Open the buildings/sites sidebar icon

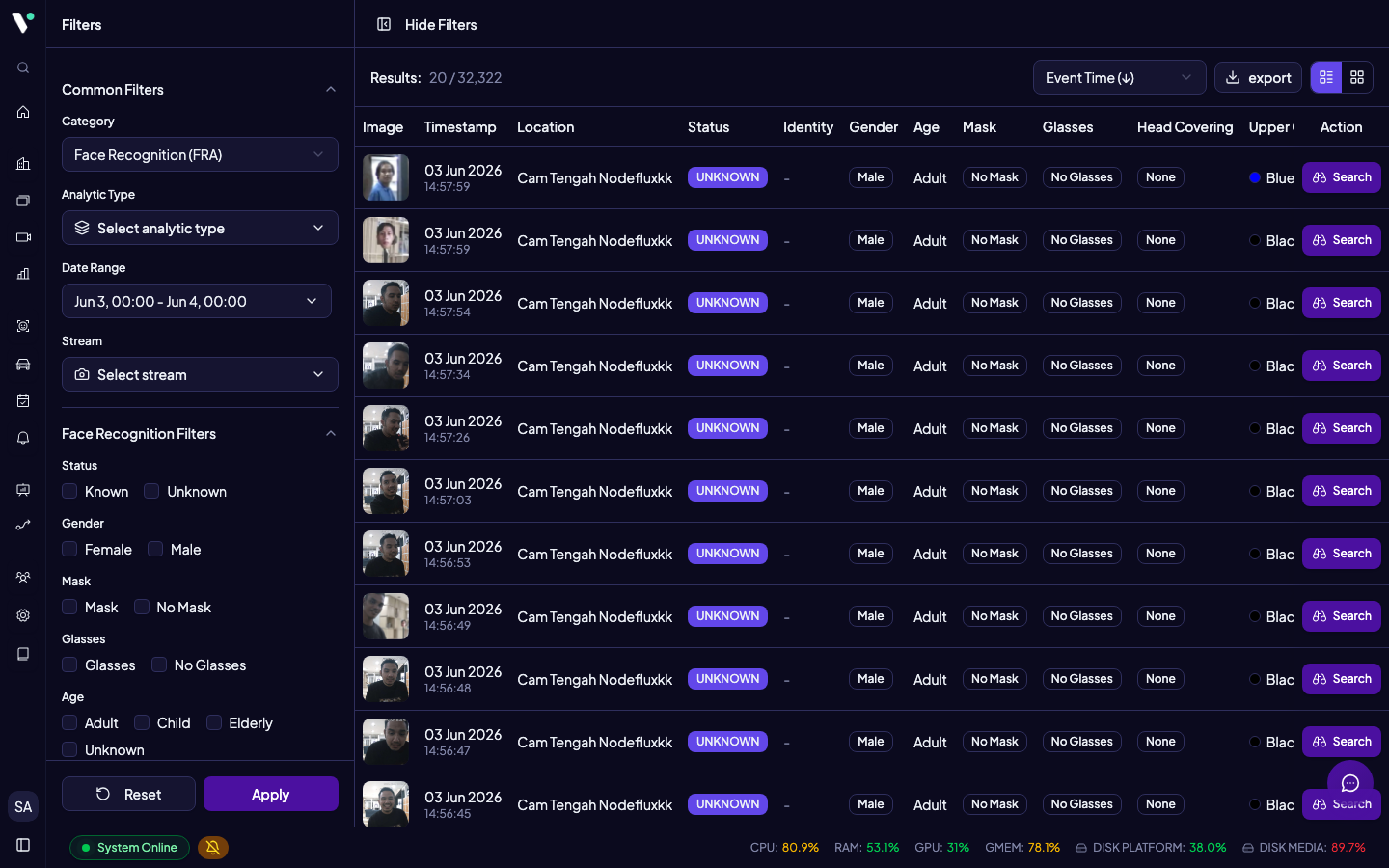[23, 164]
